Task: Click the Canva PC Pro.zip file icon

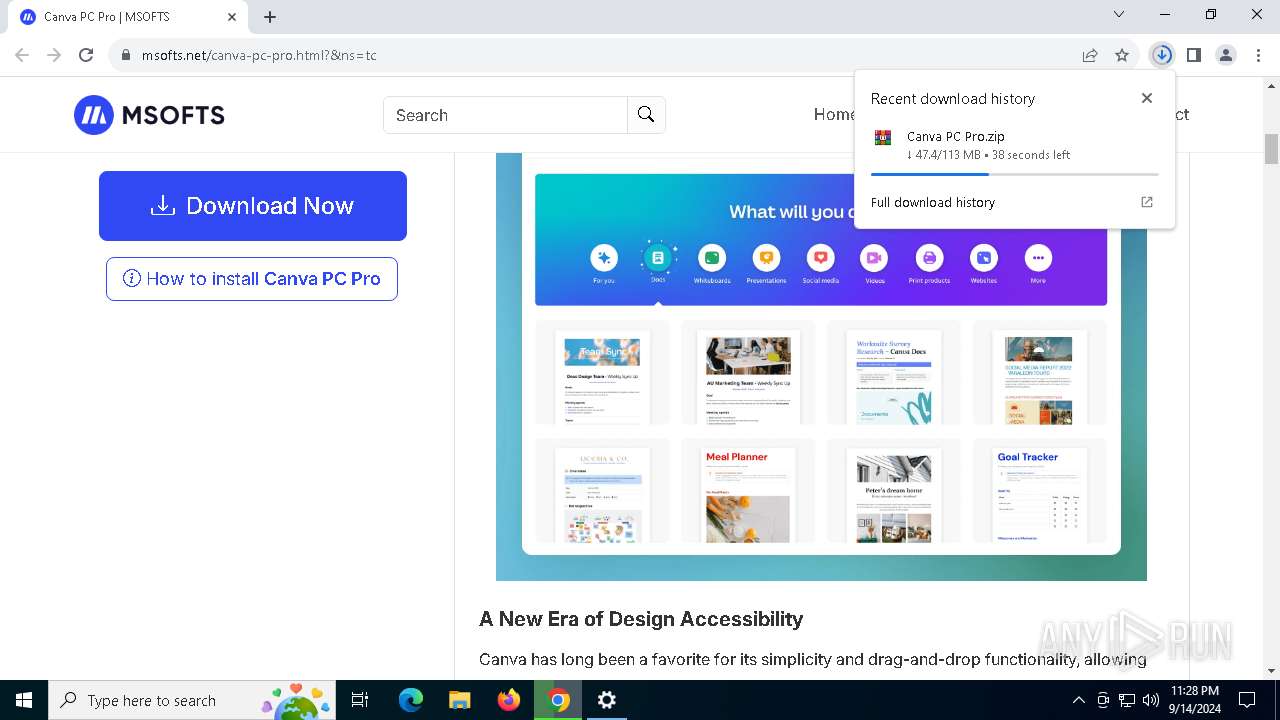Action: point(882,138)
